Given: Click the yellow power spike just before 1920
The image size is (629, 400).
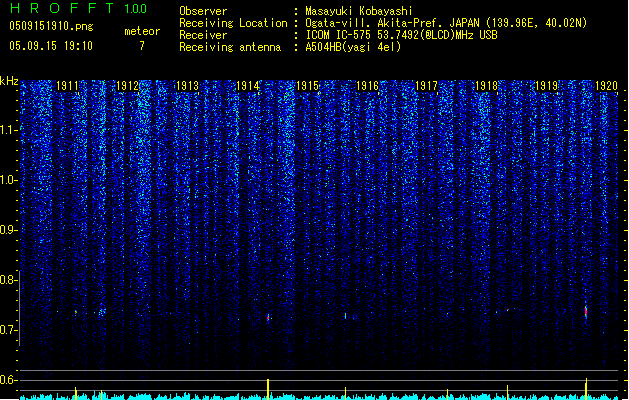Looking at the screenshot, I should point(586,389).
